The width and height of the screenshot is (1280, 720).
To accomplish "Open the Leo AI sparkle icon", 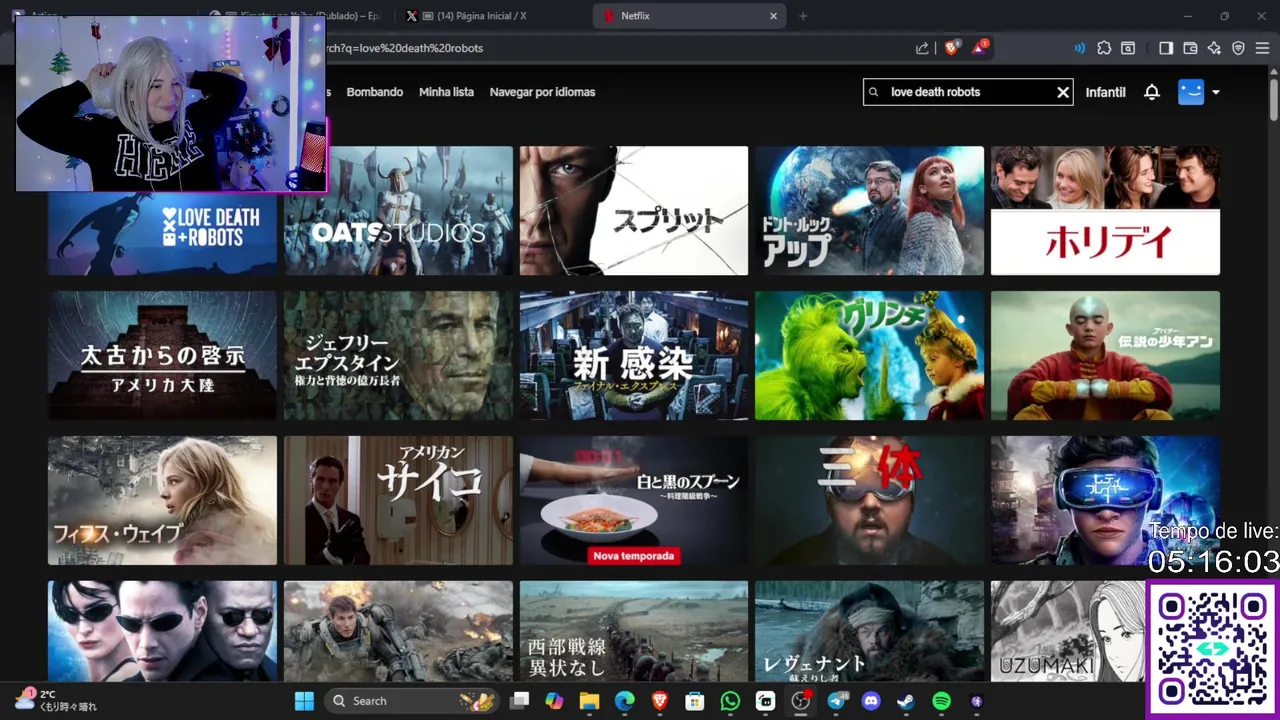I will [1214, 48].
